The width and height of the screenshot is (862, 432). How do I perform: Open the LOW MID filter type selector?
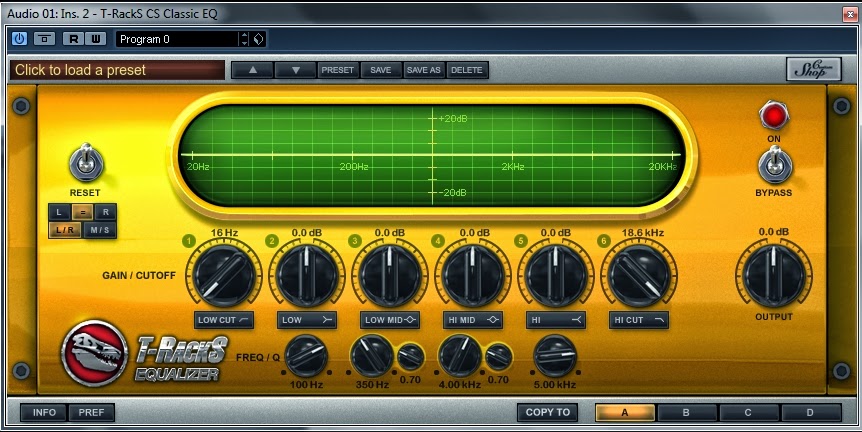click(x=390, y=320)
